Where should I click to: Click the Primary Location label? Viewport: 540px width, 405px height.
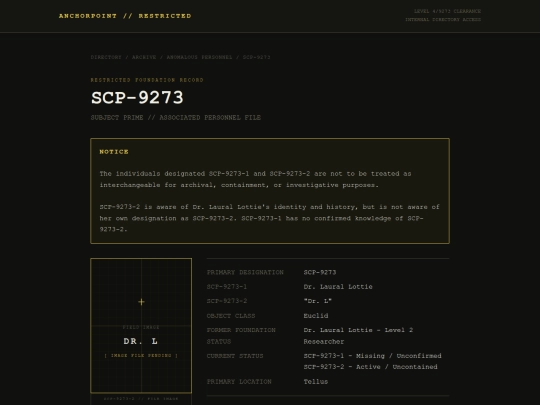[239, 382]
